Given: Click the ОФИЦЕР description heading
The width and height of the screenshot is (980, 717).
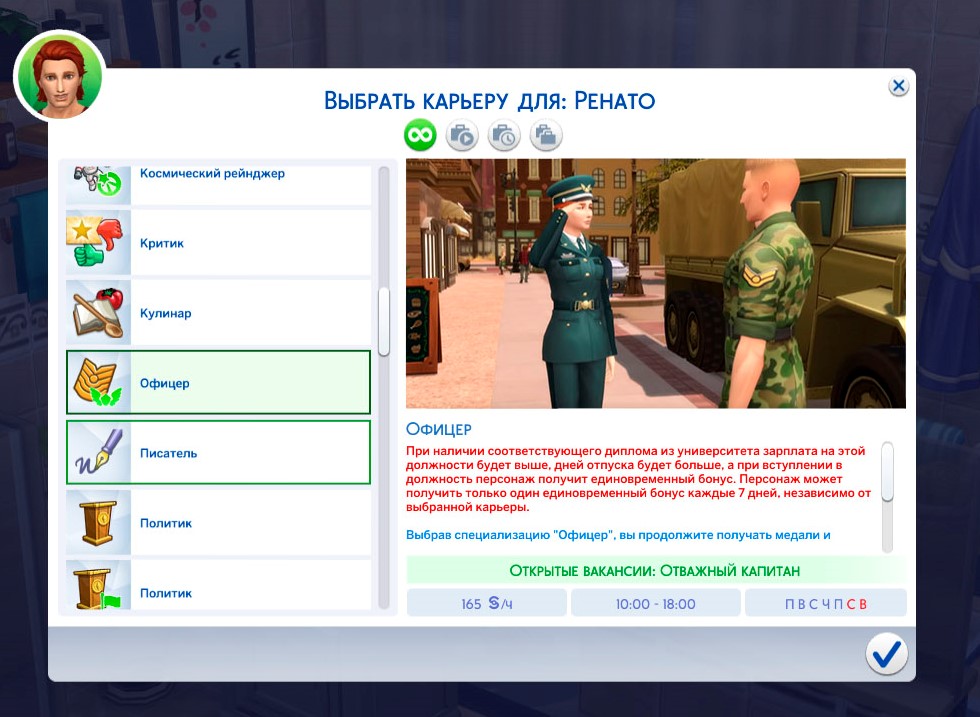Looking at the screenshot, I should coord(439,429).
